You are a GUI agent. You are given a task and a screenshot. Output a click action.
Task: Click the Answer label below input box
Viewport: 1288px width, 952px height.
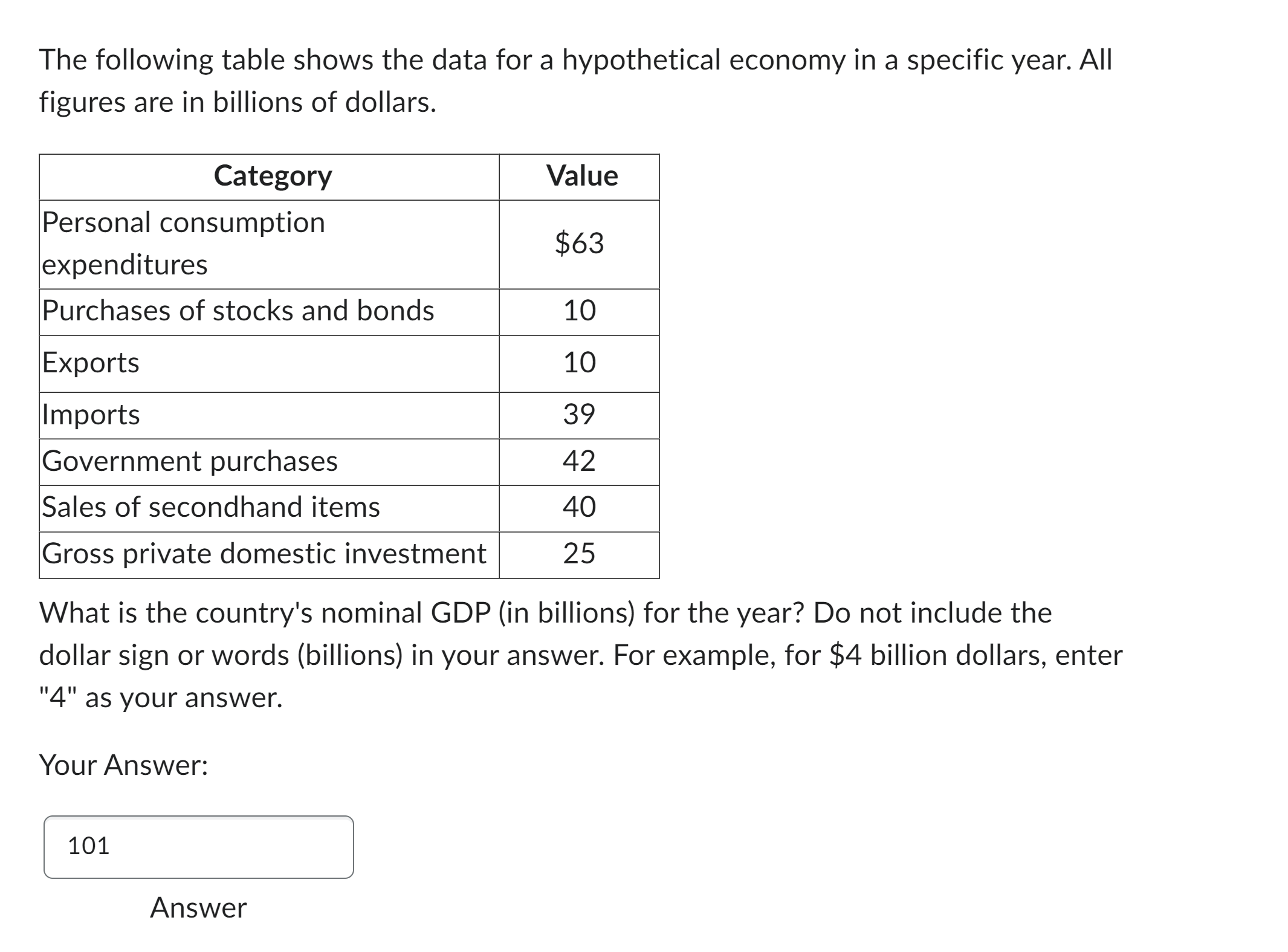[x=198, y=907]
